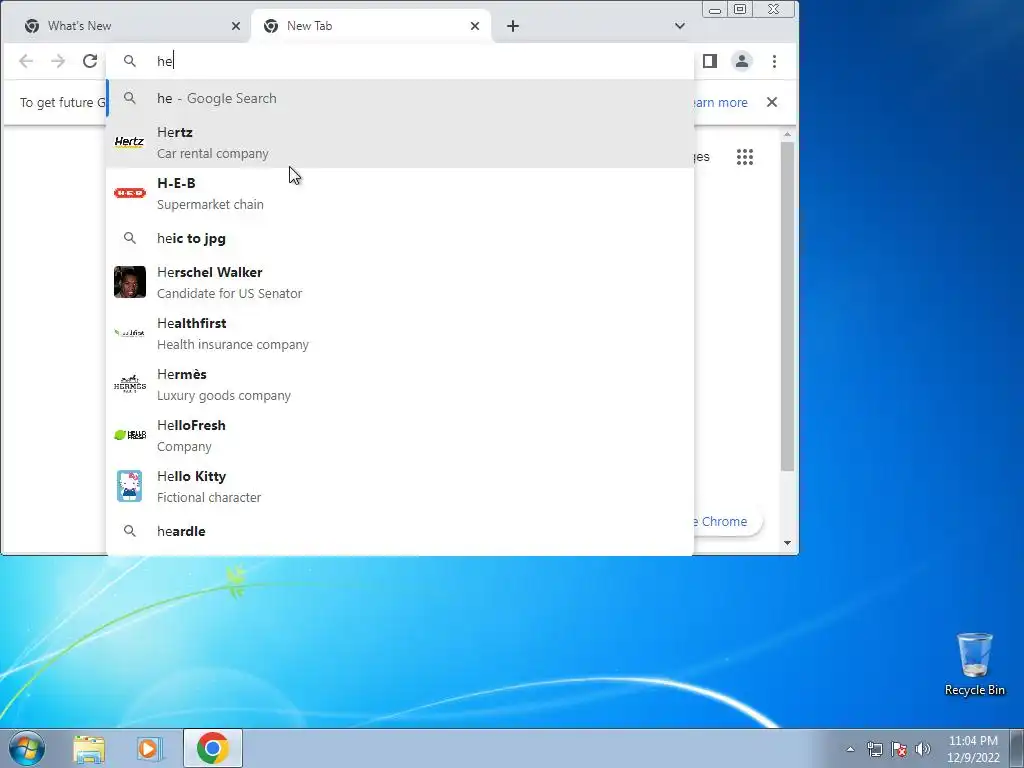
Task: Open the profile avatar button
Action: point(742,61)
